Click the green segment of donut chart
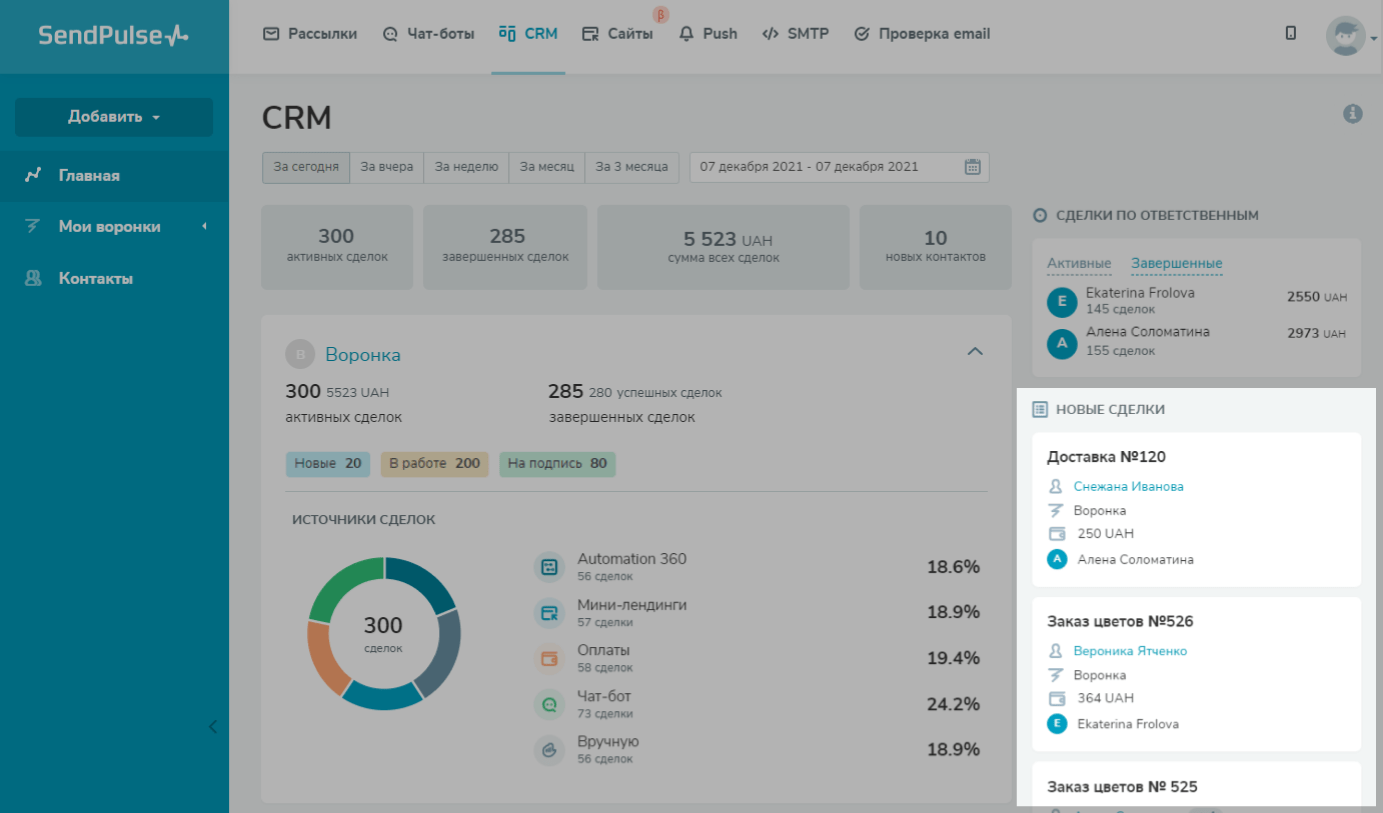Screen dimensions: 1383x813 343,583
